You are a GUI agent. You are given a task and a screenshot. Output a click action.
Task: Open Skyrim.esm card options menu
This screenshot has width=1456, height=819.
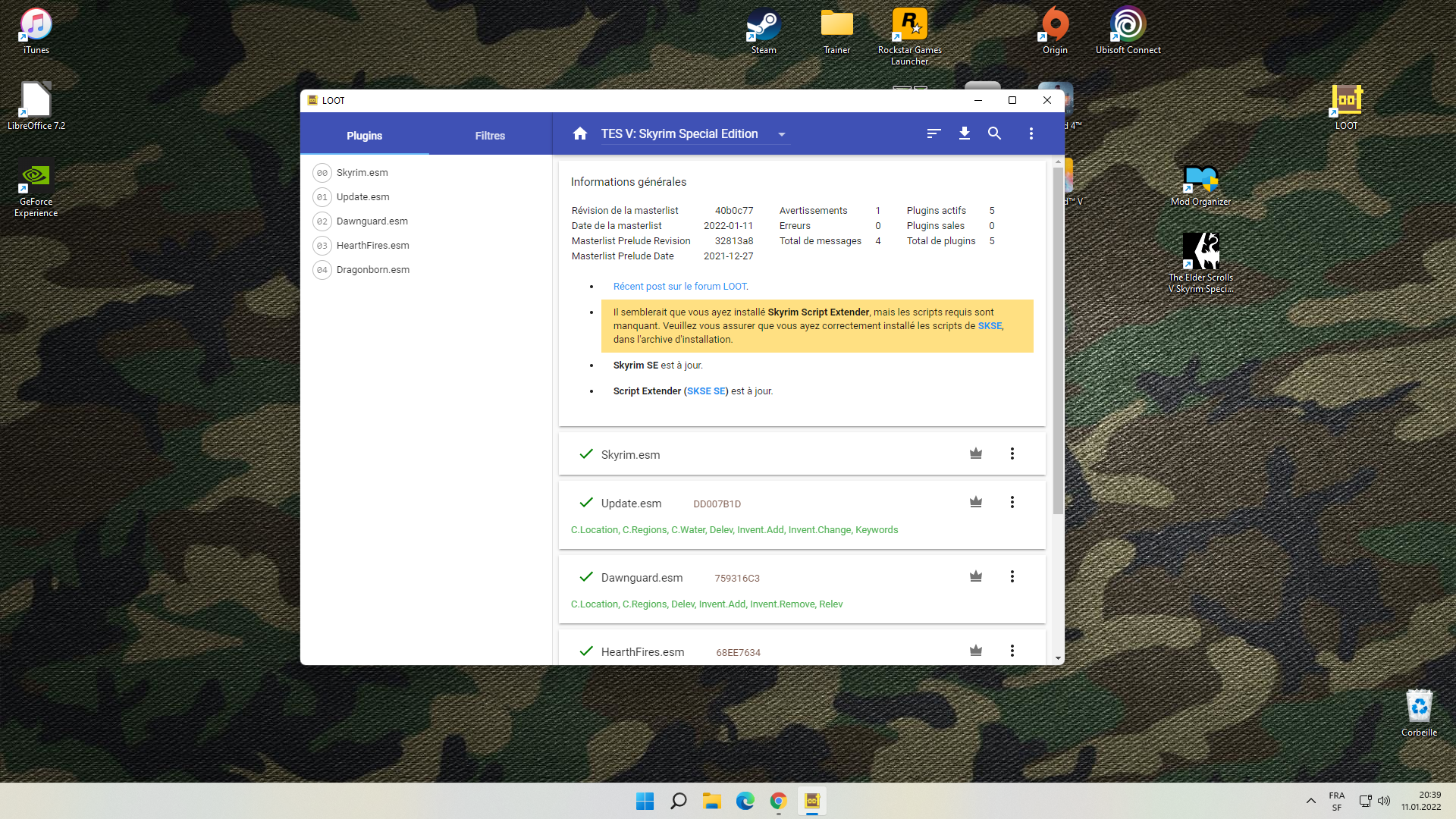tap(1012, 453)
